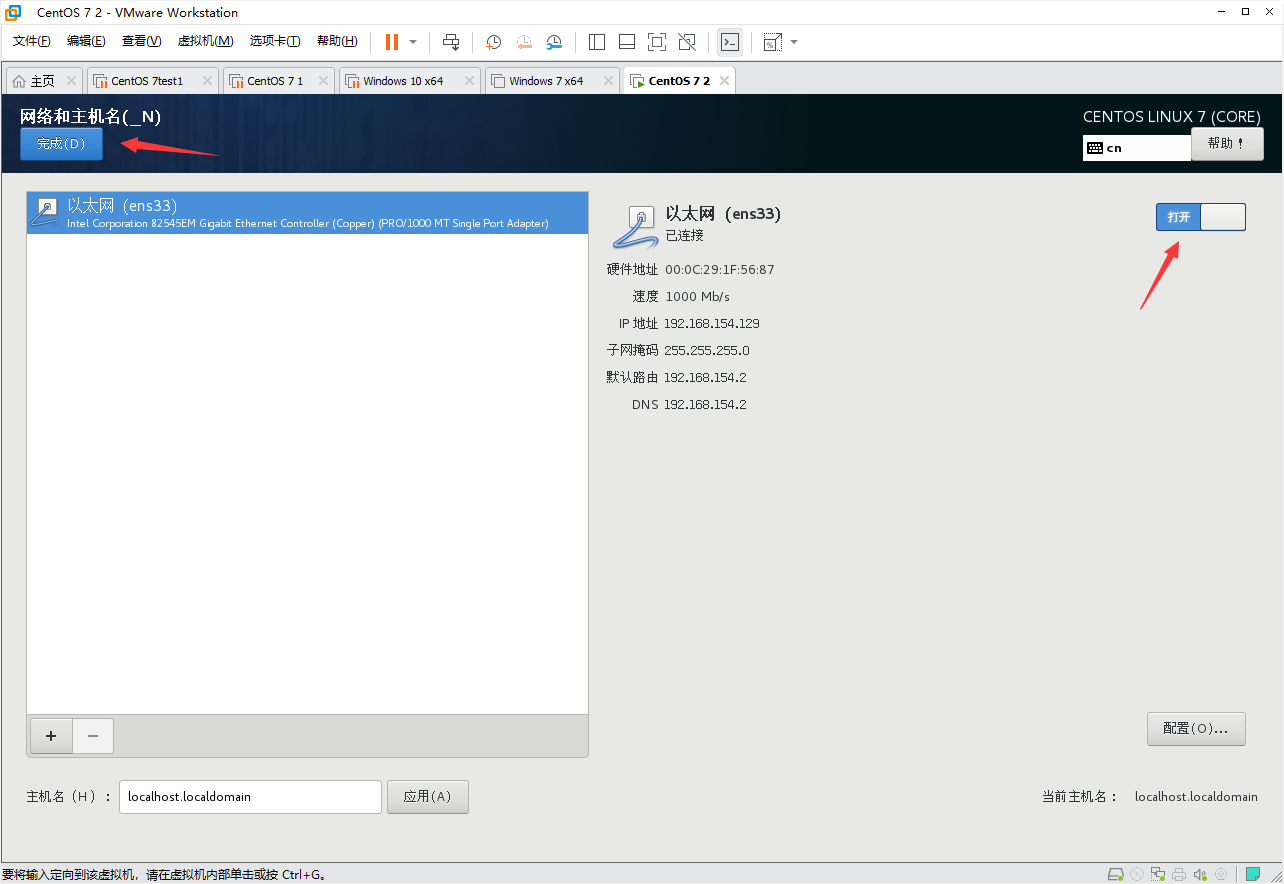
Task: Open the 编辑(E) menu
Action: coord(86,41)
